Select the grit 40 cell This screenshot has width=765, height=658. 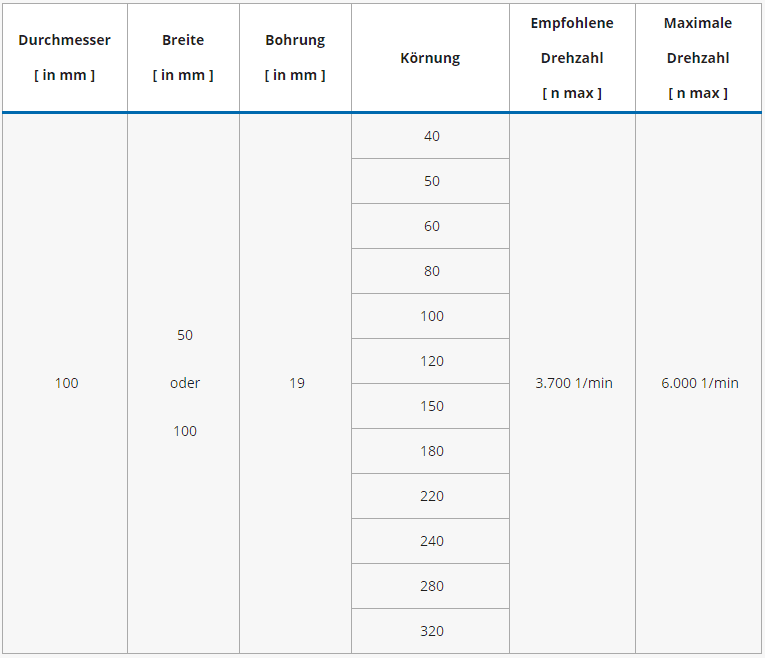[x=431, y=136]
